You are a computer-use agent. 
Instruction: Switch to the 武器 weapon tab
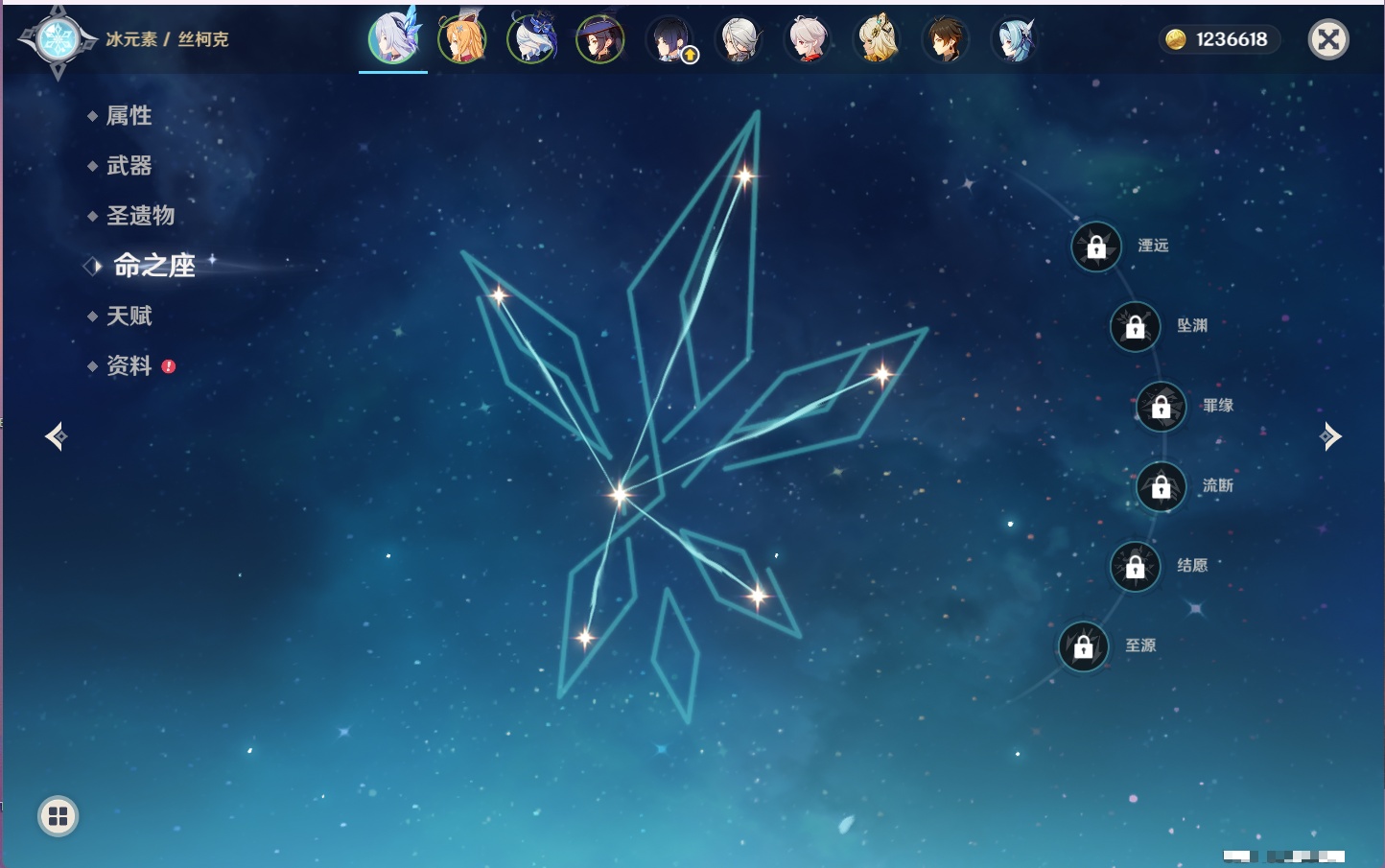click(x=129, y=166)
